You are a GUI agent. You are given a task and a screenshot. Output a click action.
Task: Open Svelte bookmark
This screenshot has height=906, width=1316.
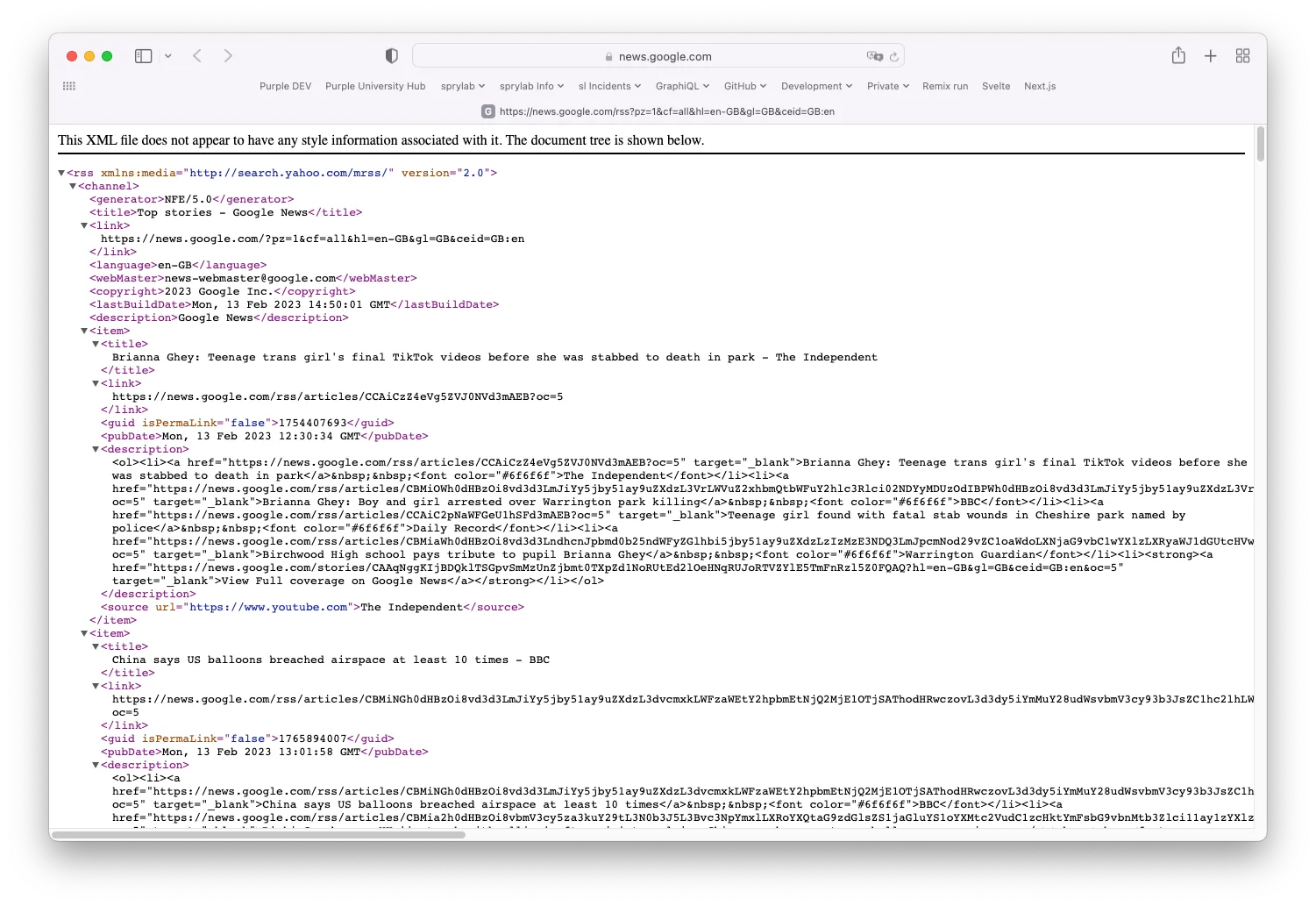tap(996, 86)
